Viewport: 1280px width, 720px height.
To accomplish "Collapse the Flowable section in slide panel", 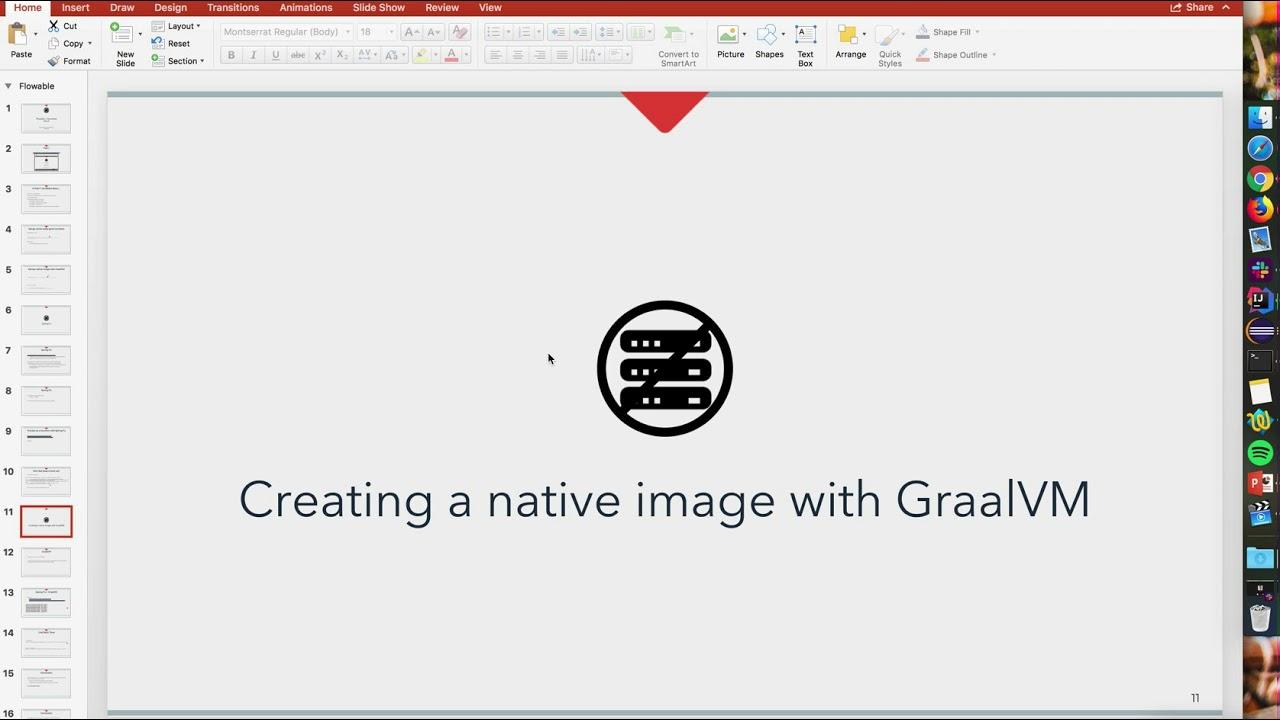I will (8, 86).
